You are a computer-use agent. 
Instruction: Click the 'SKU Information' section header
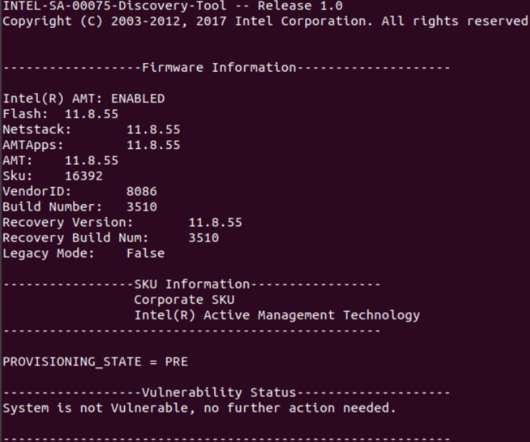tap(192, 284)
